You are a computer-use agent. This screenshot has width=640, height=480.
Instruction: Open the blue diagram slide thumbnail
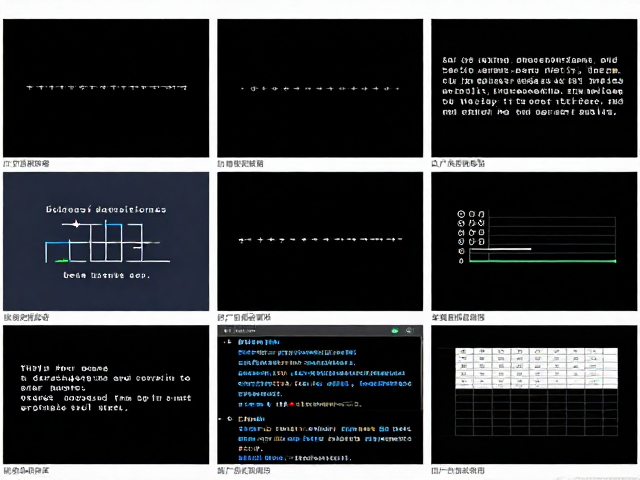coord(106,241)
